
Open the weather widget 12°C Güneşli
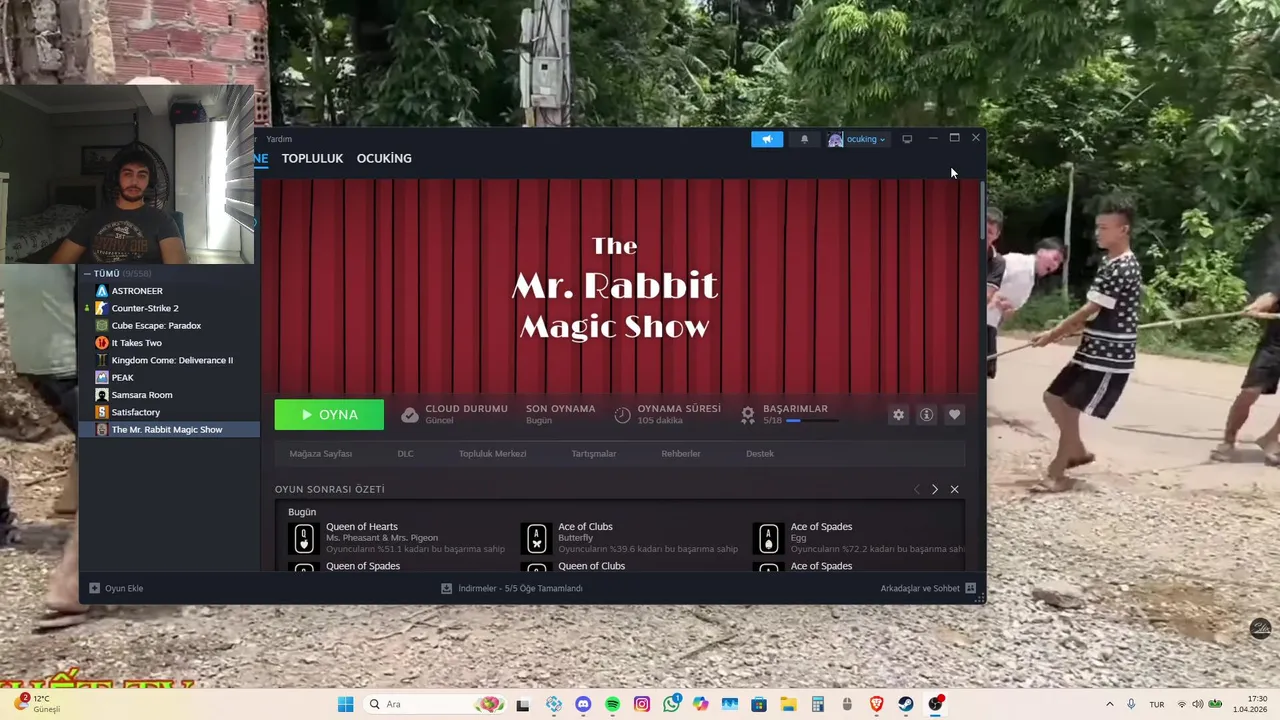(x=38, y=704)
